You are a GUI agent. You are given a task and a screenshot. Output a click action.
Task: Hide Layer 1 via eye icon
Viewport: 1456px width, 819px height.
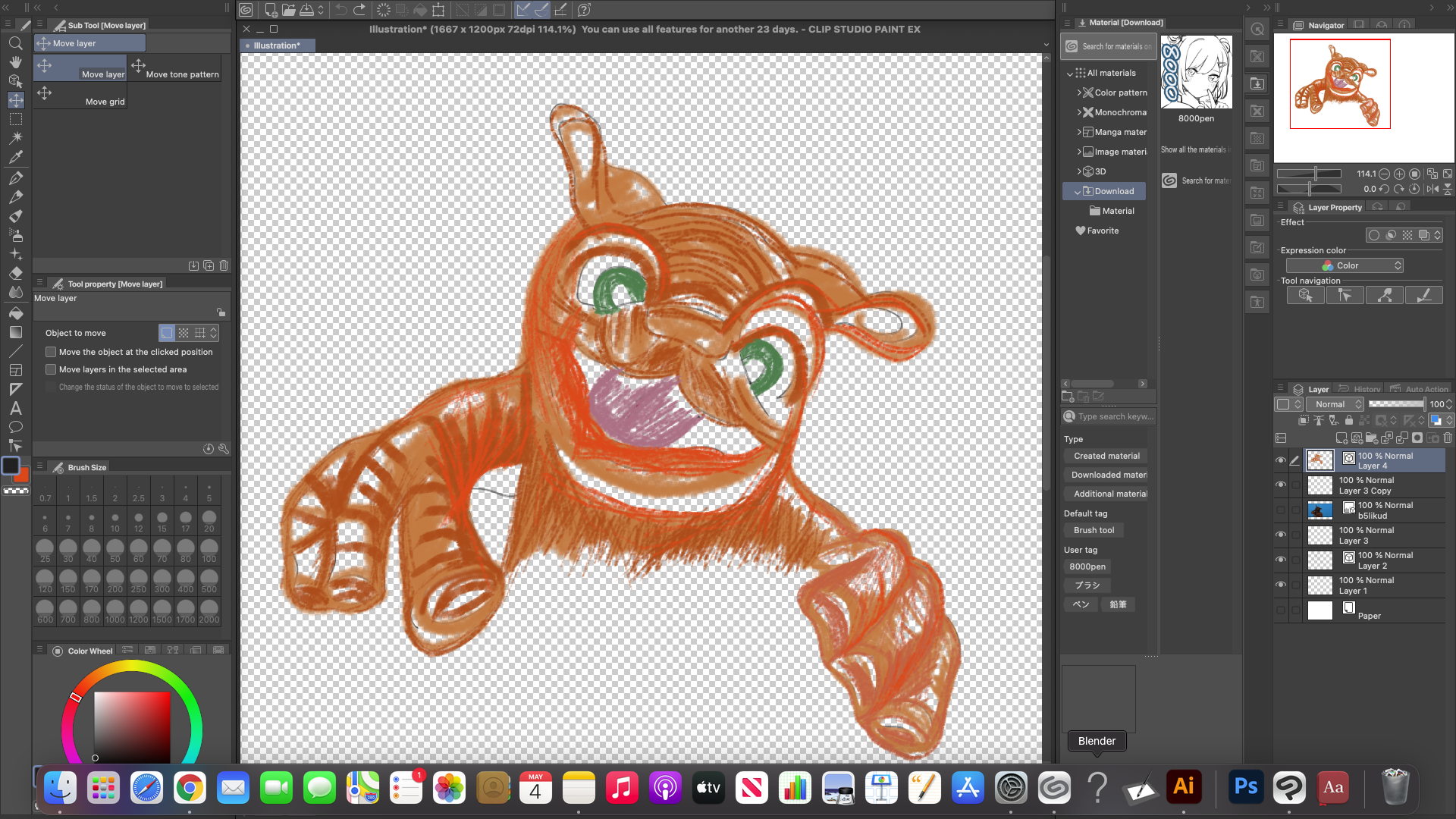tap(1281, 585)
